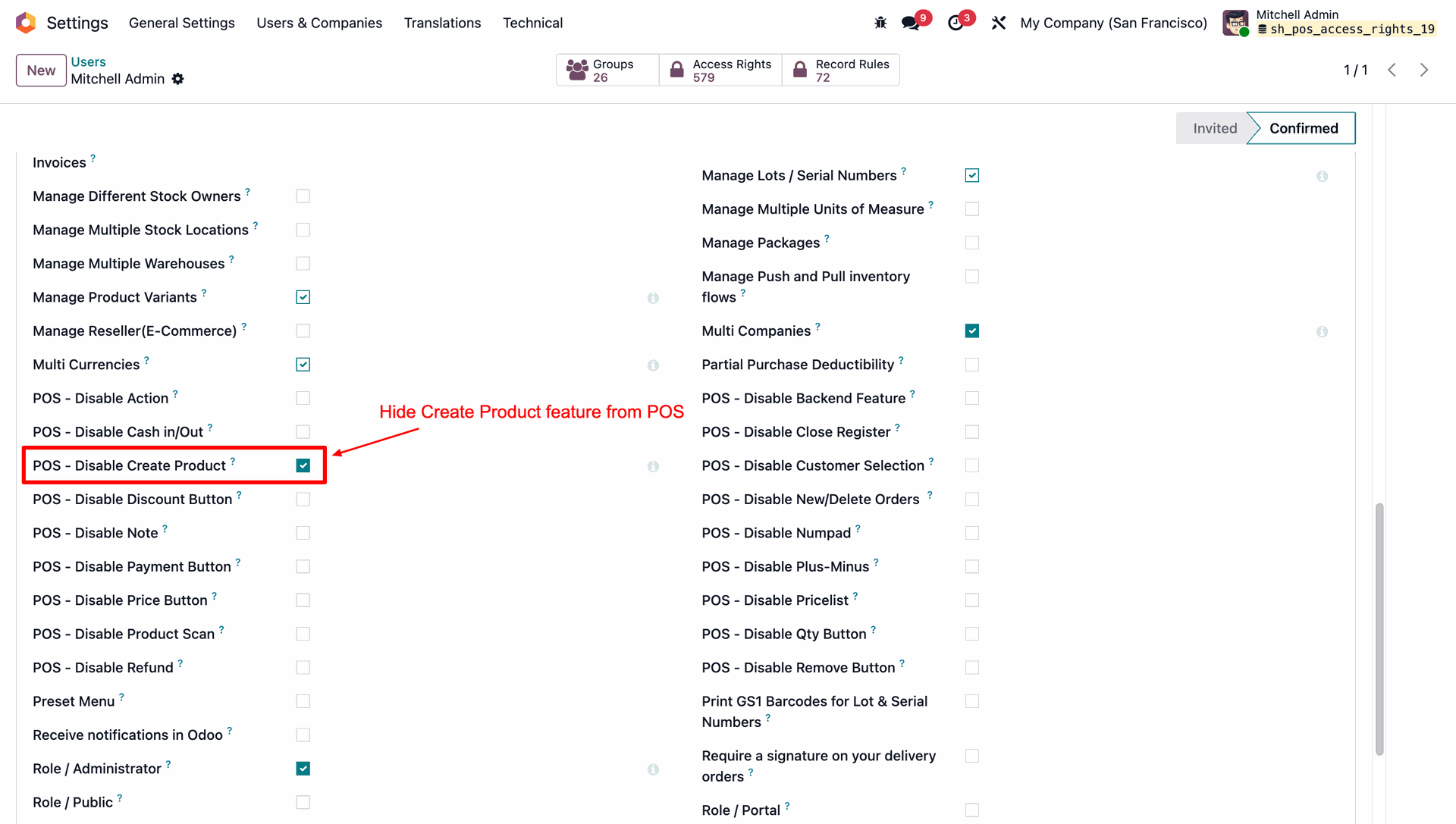Go to the next record arrow
Image resolution: width=1456 pixels, height=824 pixels.
tap(1424, 70)
